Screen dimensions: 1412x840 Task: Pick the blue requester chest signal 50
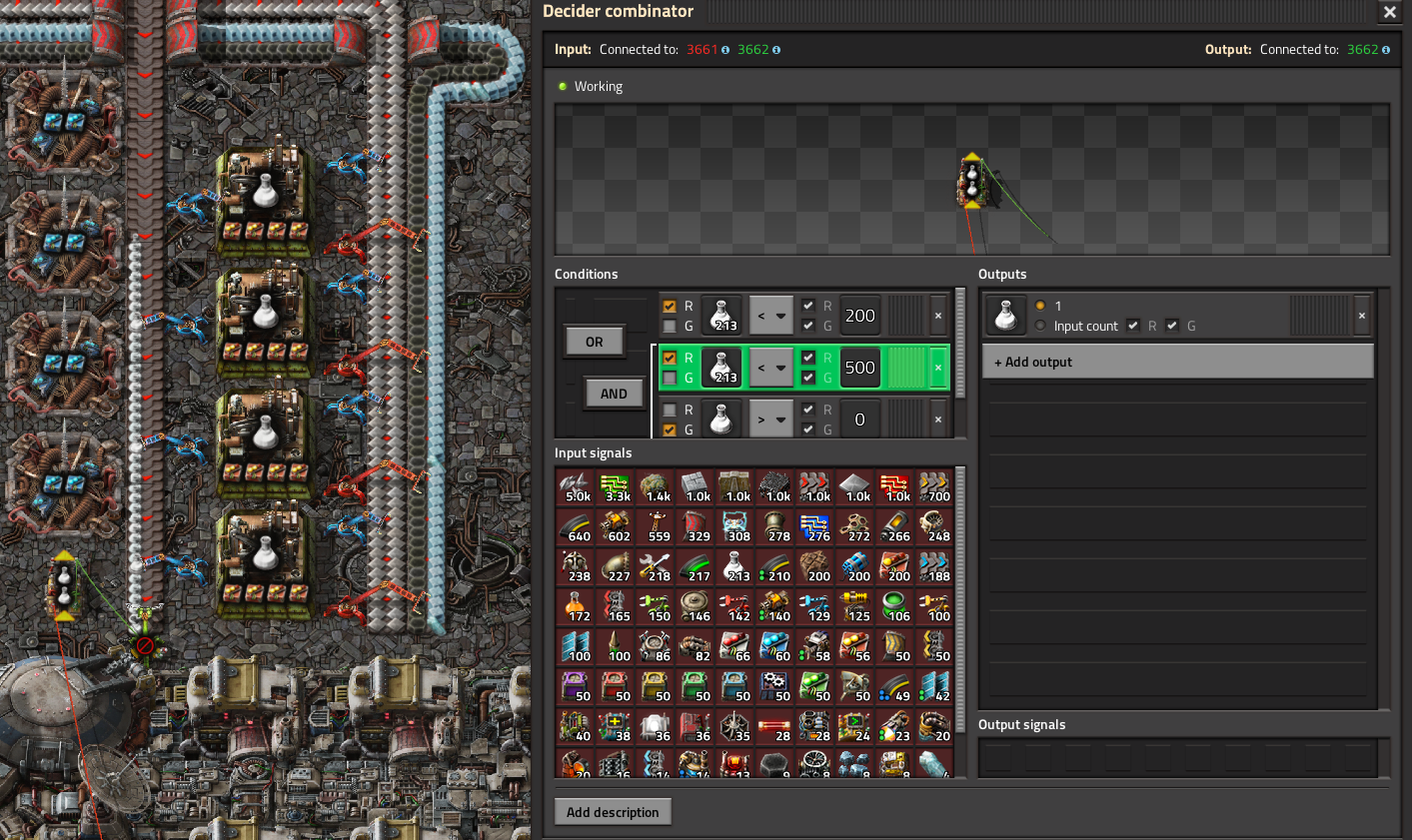pyautogui.click(x=735, y=687)
